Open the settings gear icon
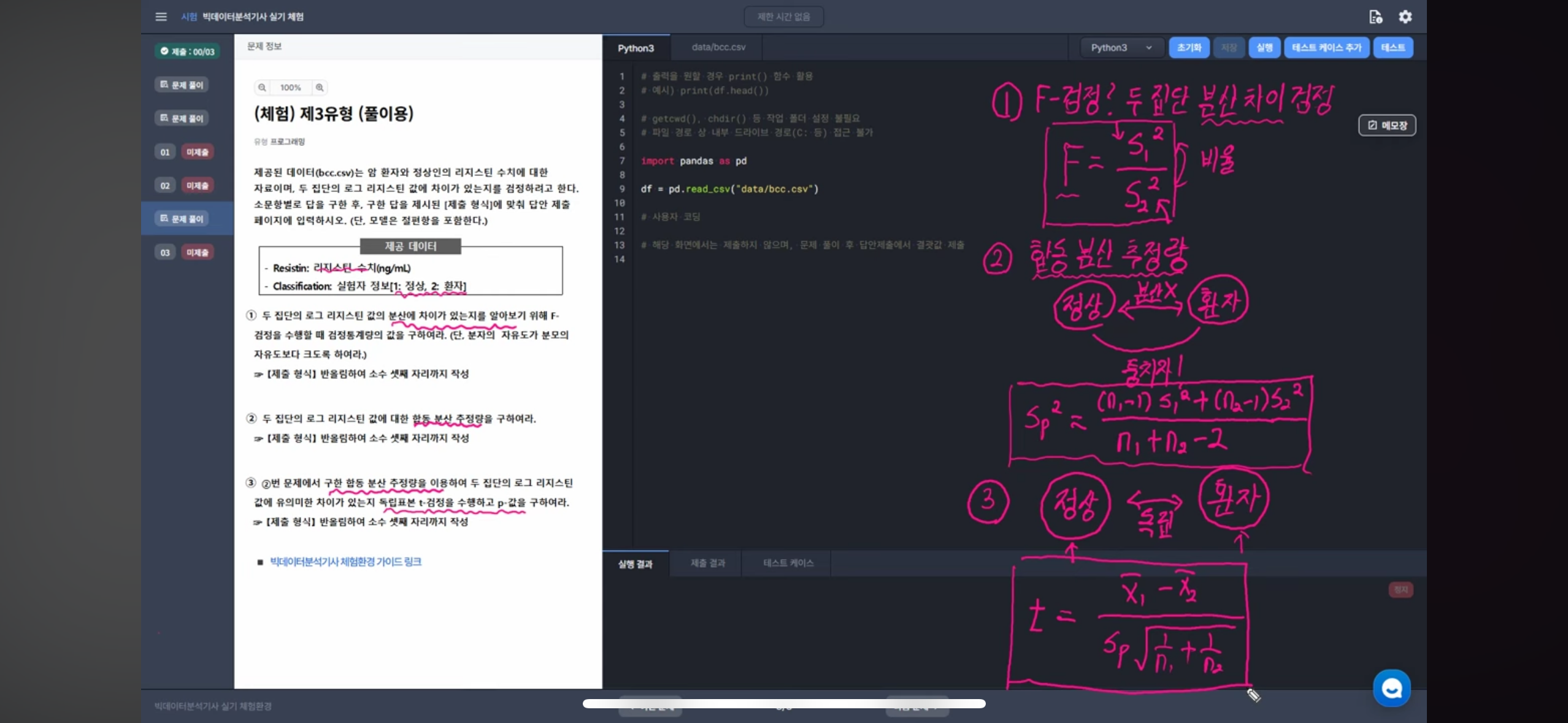 (x=1405, y=17)
